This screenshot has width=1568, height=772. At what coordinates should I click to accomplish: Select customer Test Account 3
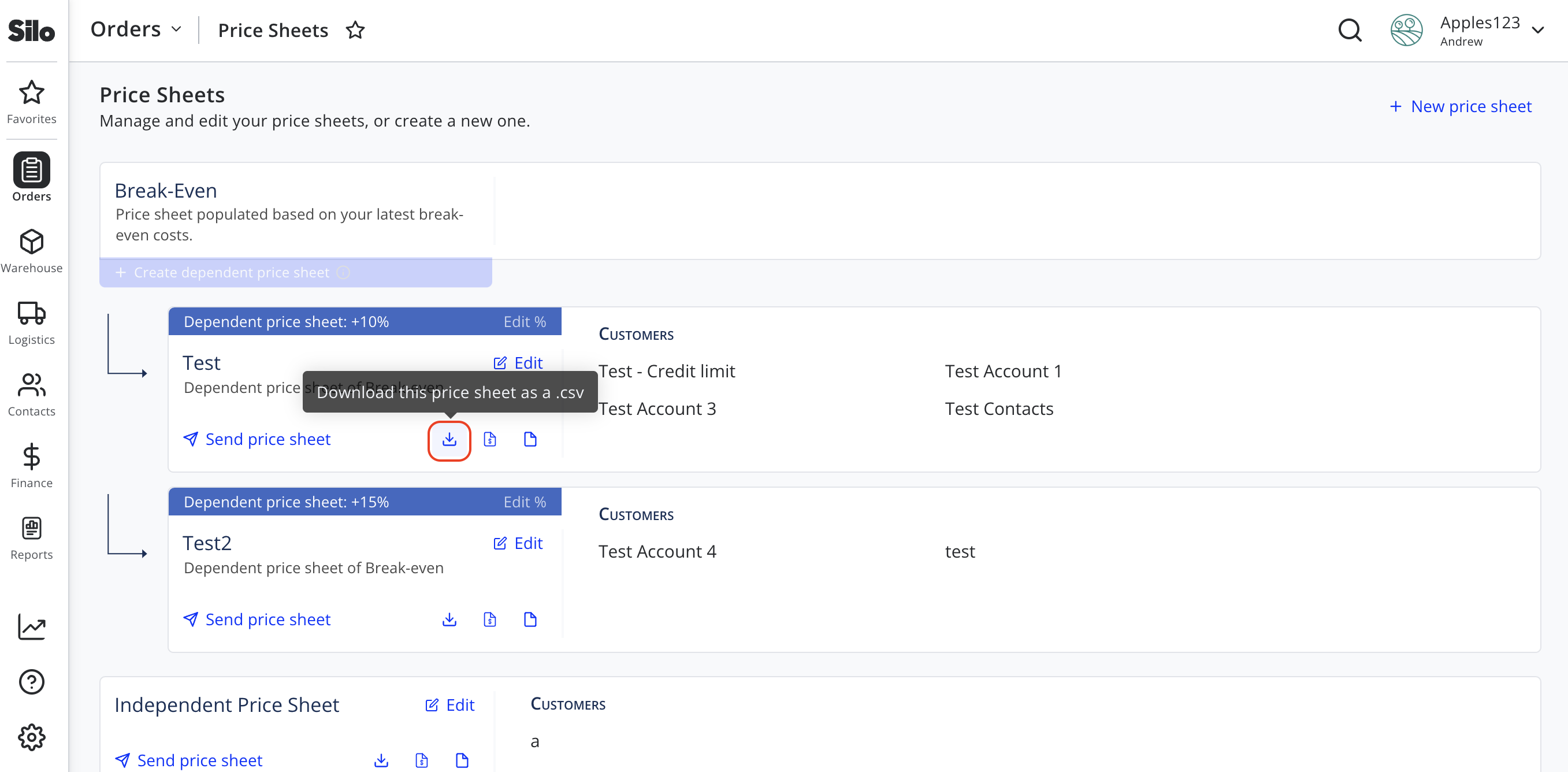(657, 409)
